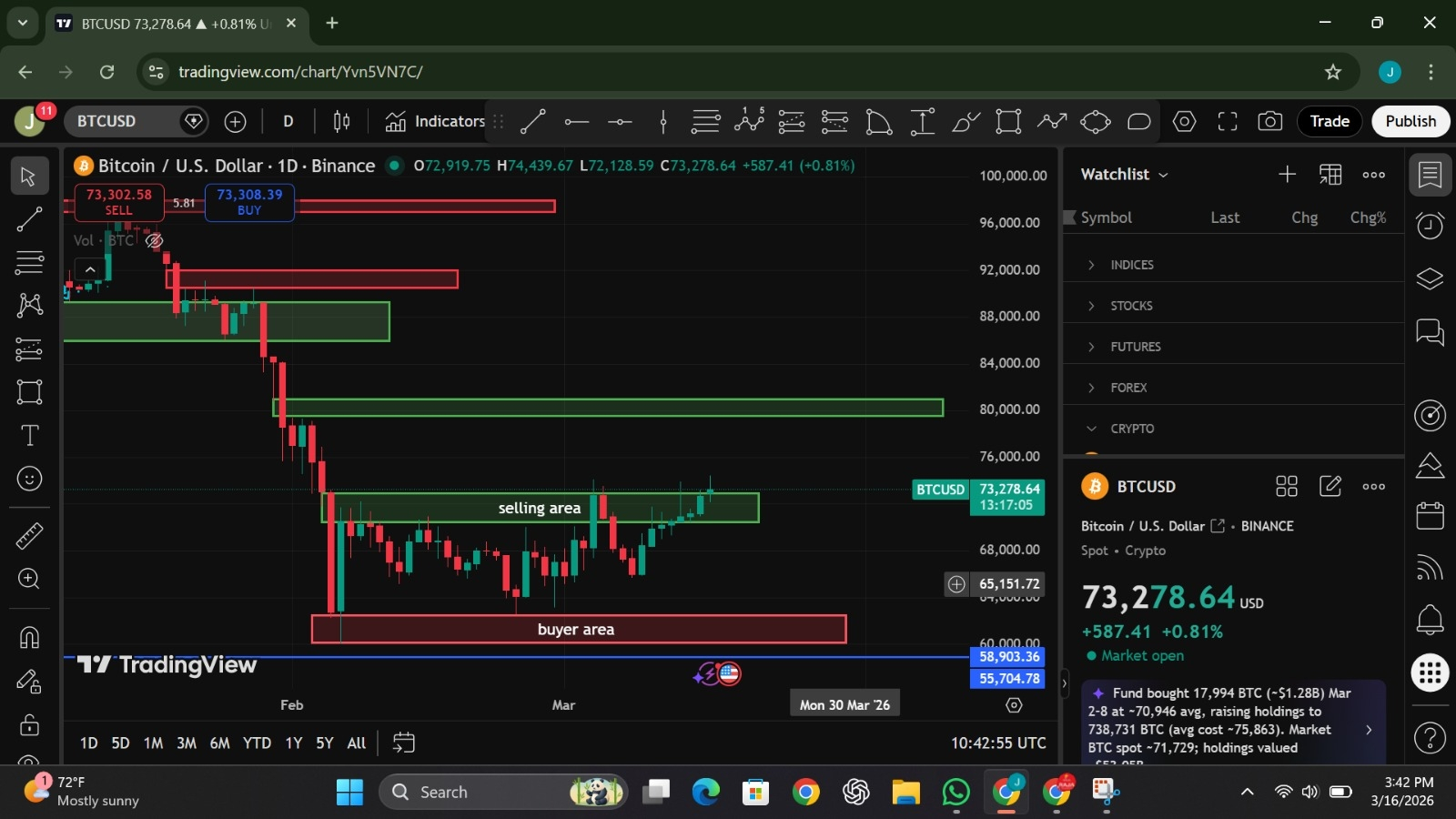Click the BTCUSD symbol search field
This screenshot has width=1456, height=819.
click(136, 121)
